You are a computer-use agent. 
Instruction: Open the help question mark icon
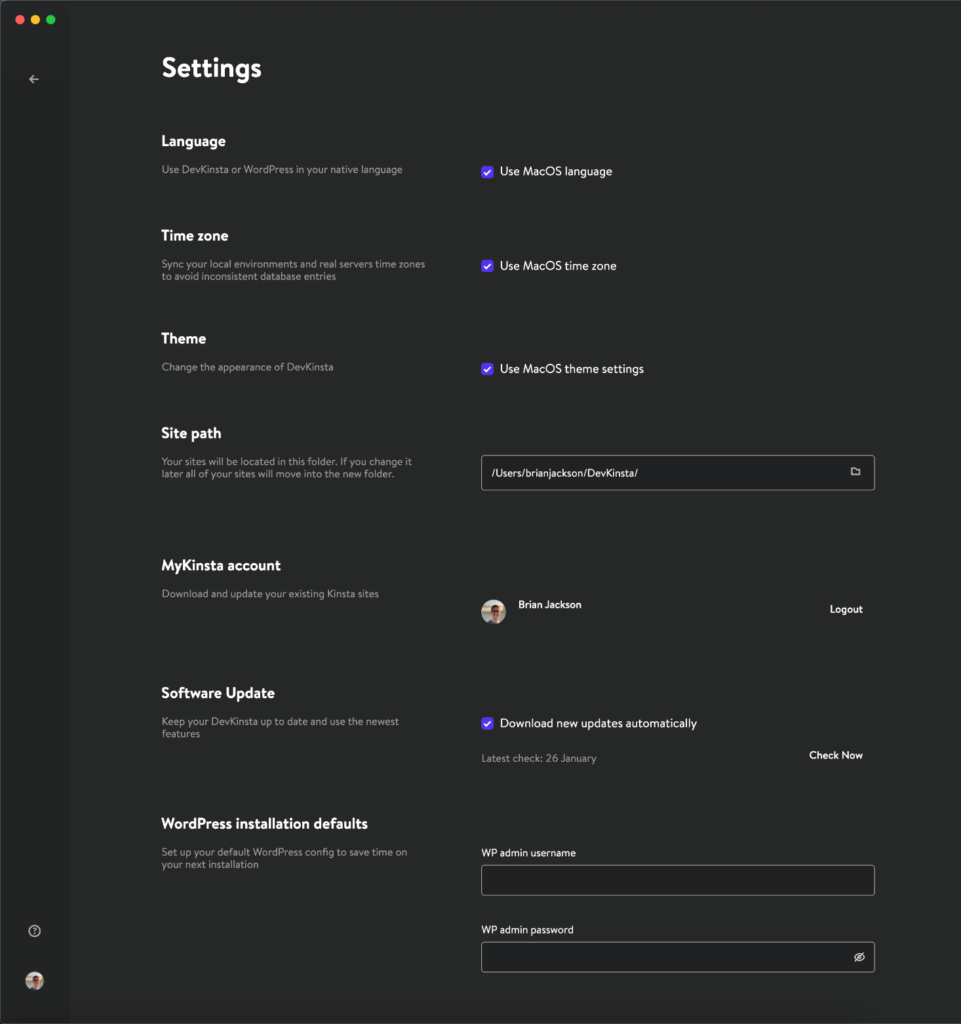34,931
